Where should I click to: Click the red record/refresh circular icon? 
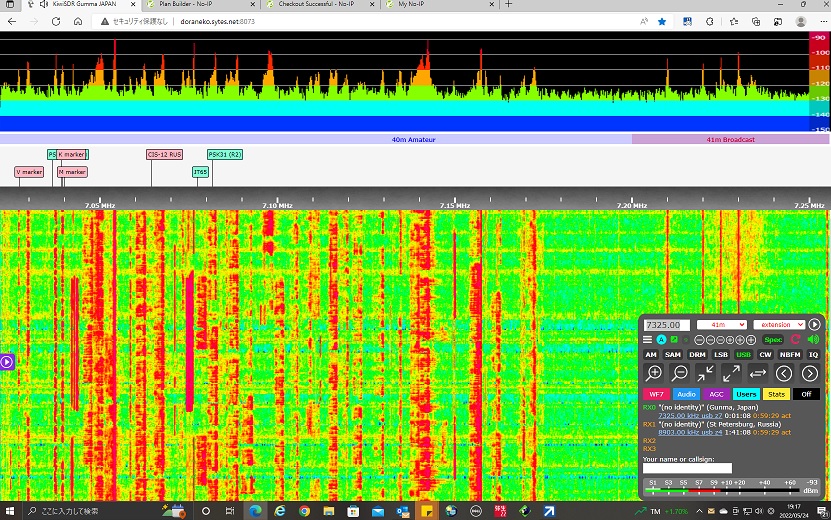point(796,340)
